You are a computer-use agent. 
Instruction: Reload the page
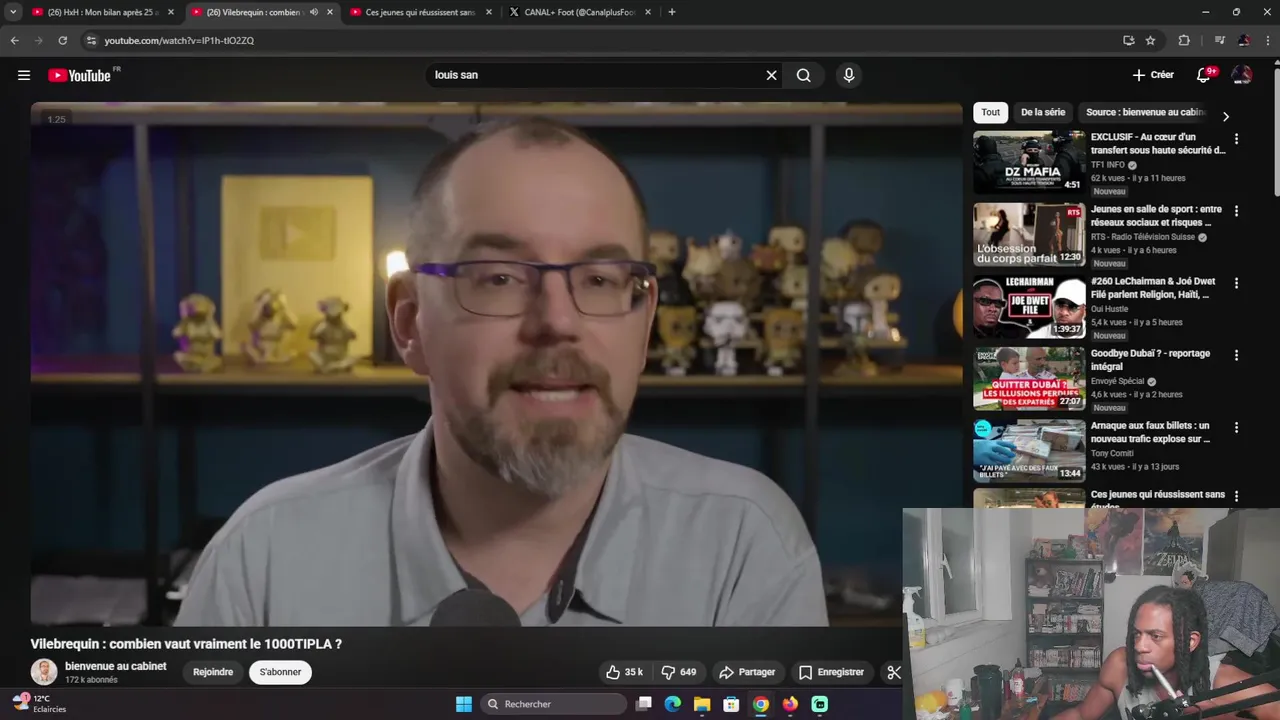62,40
